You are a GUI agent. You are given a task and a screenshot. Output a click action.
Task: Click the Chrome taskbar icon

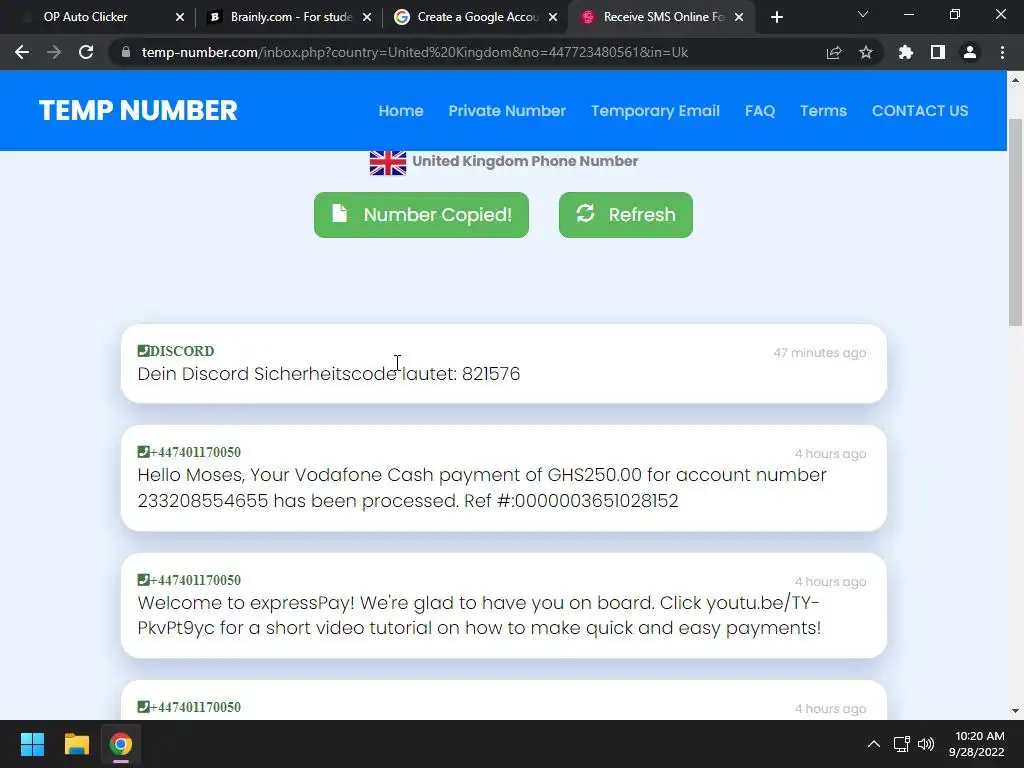tap(121, 744)
